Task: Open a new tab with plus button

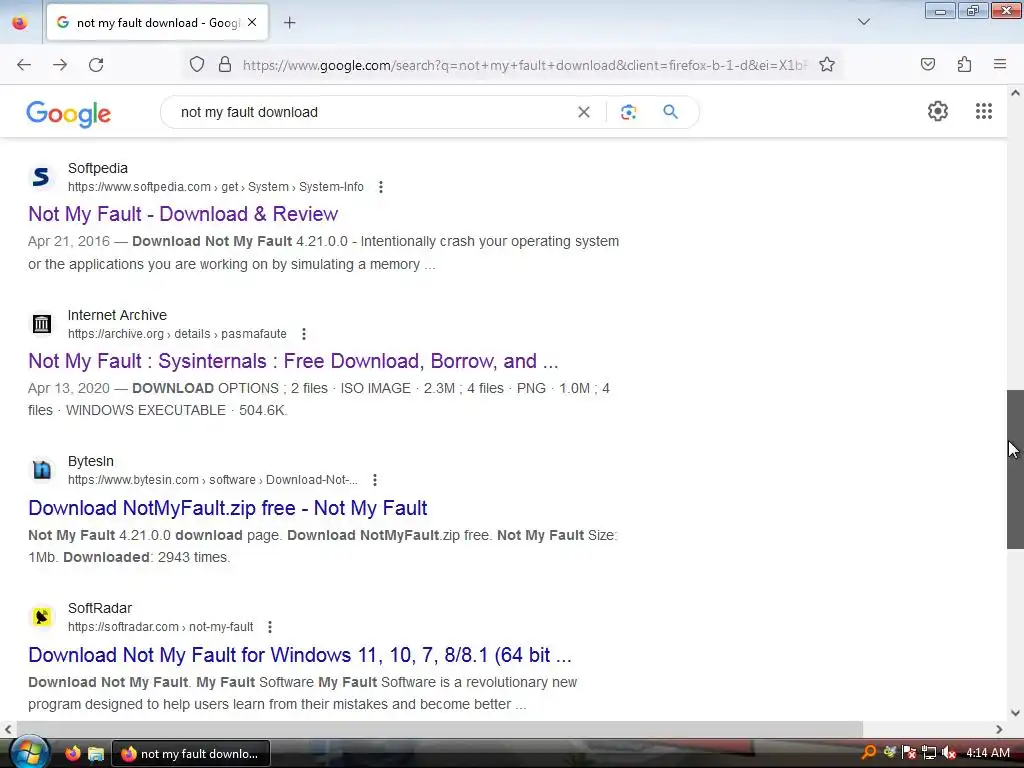Action: (x=289, y=23)
